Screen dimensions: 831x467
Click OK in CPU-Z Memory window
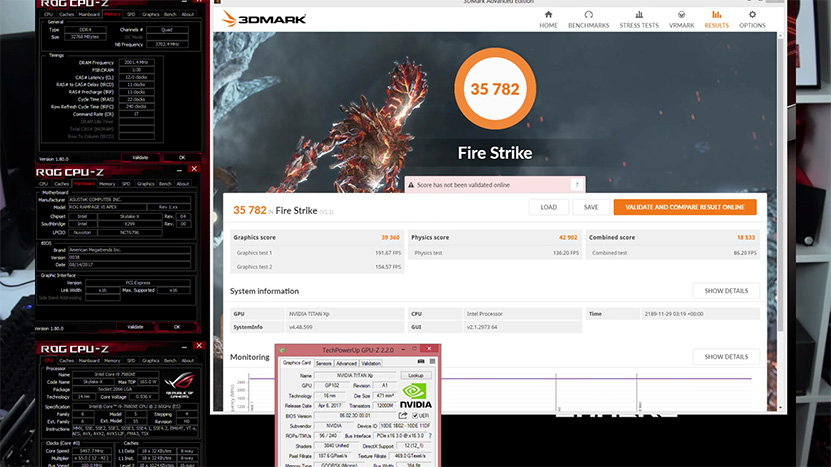[182, 157]
